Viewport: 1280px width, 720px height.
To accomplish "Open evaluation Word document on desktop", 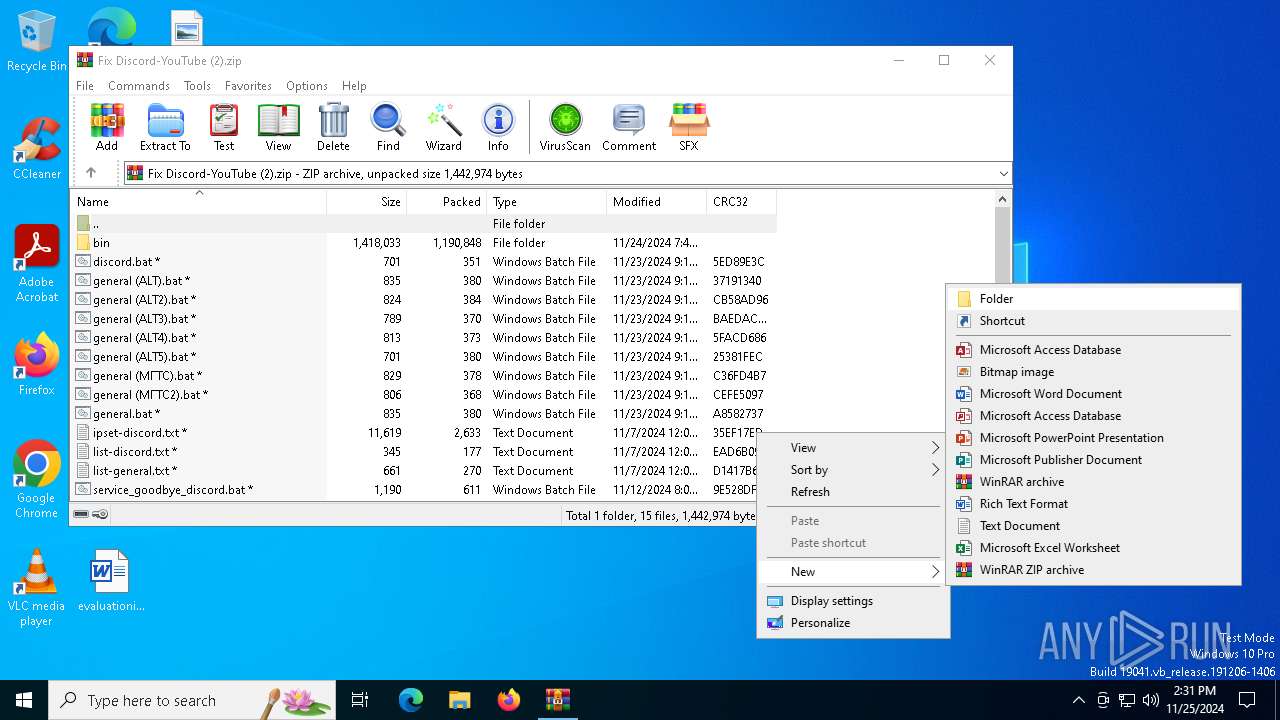I will [110, 580].
